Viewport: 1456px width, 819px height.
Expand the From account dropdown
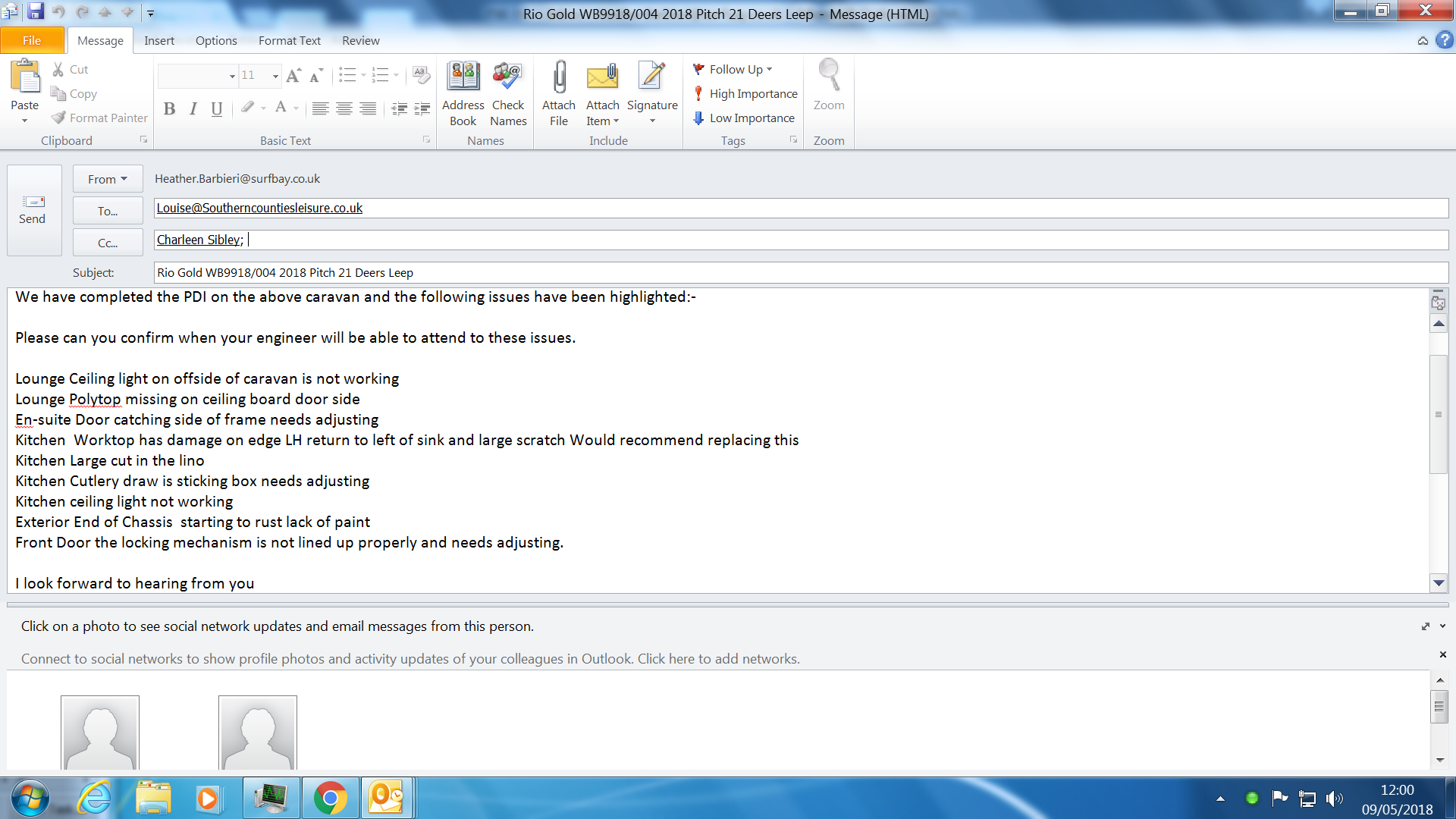[107, 179]
